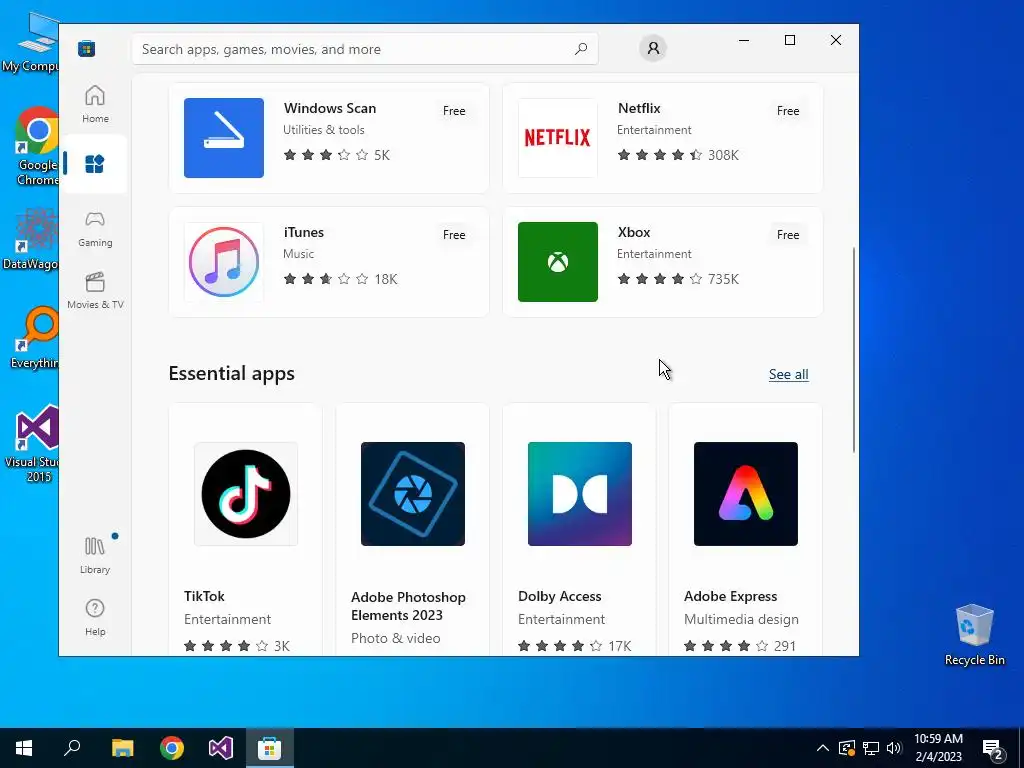Open taskbar search magnifier
The width and height of the screenshot is (1024, 768).
point(72,748)
